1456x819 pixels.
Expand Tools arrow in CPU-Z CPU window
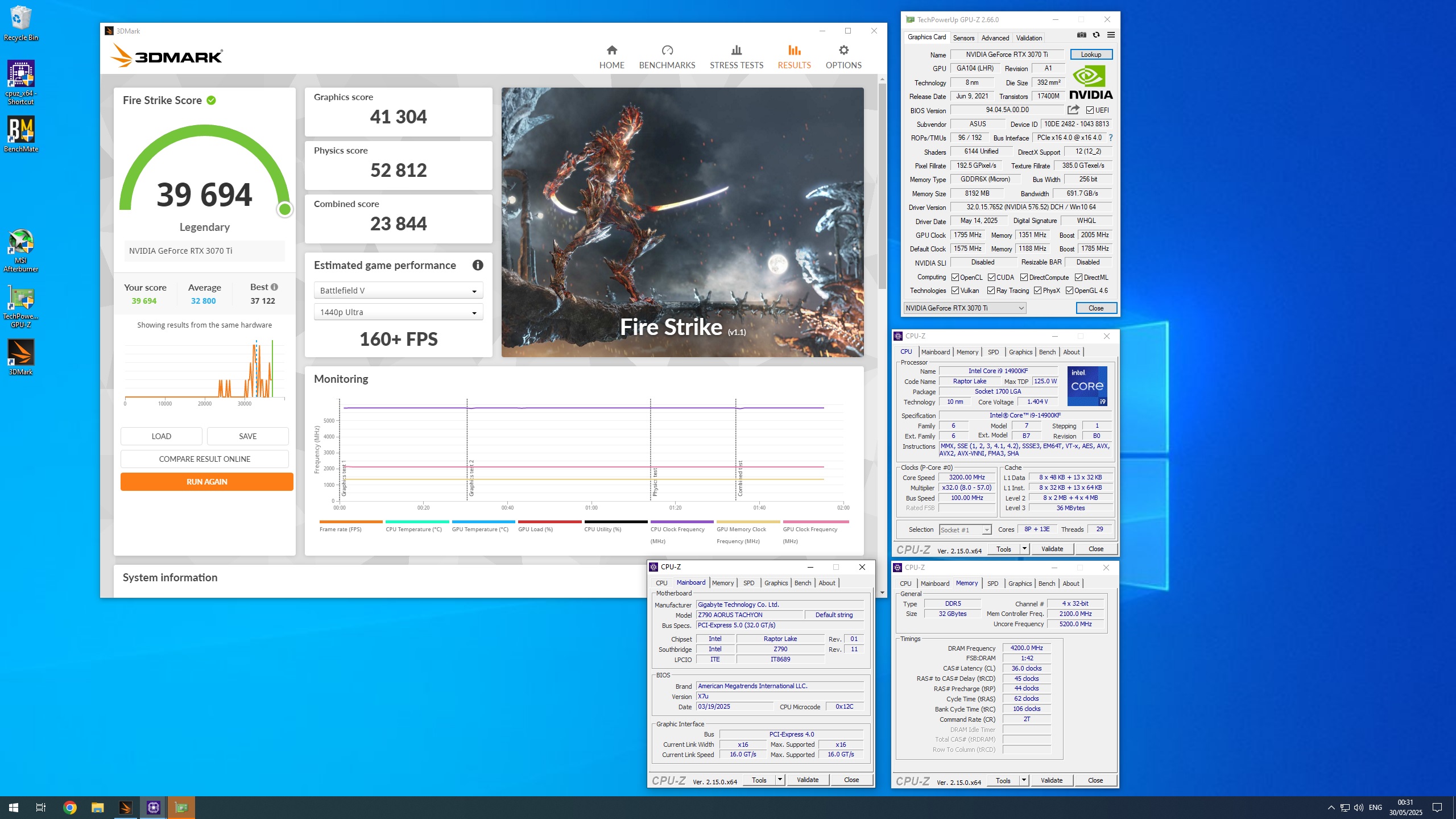[x=1024, y=549]
